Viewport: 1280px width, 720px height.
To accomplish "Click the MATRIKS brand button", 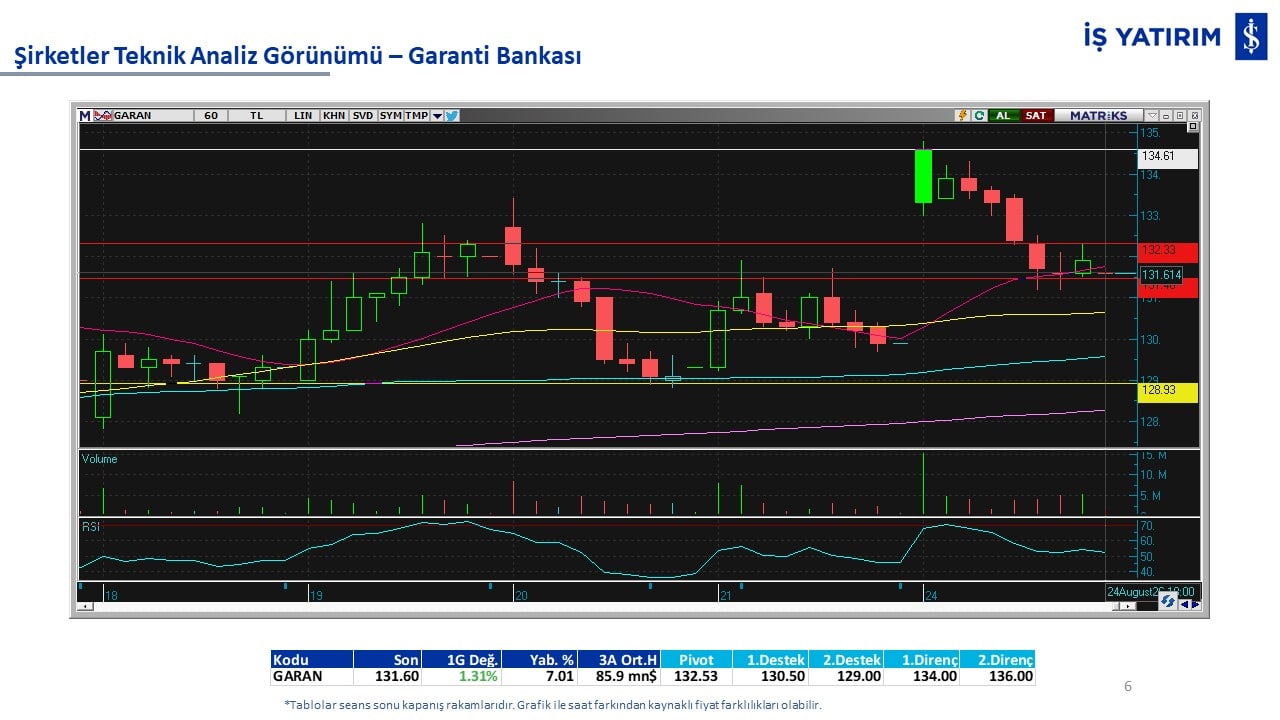I will 1098,115.
